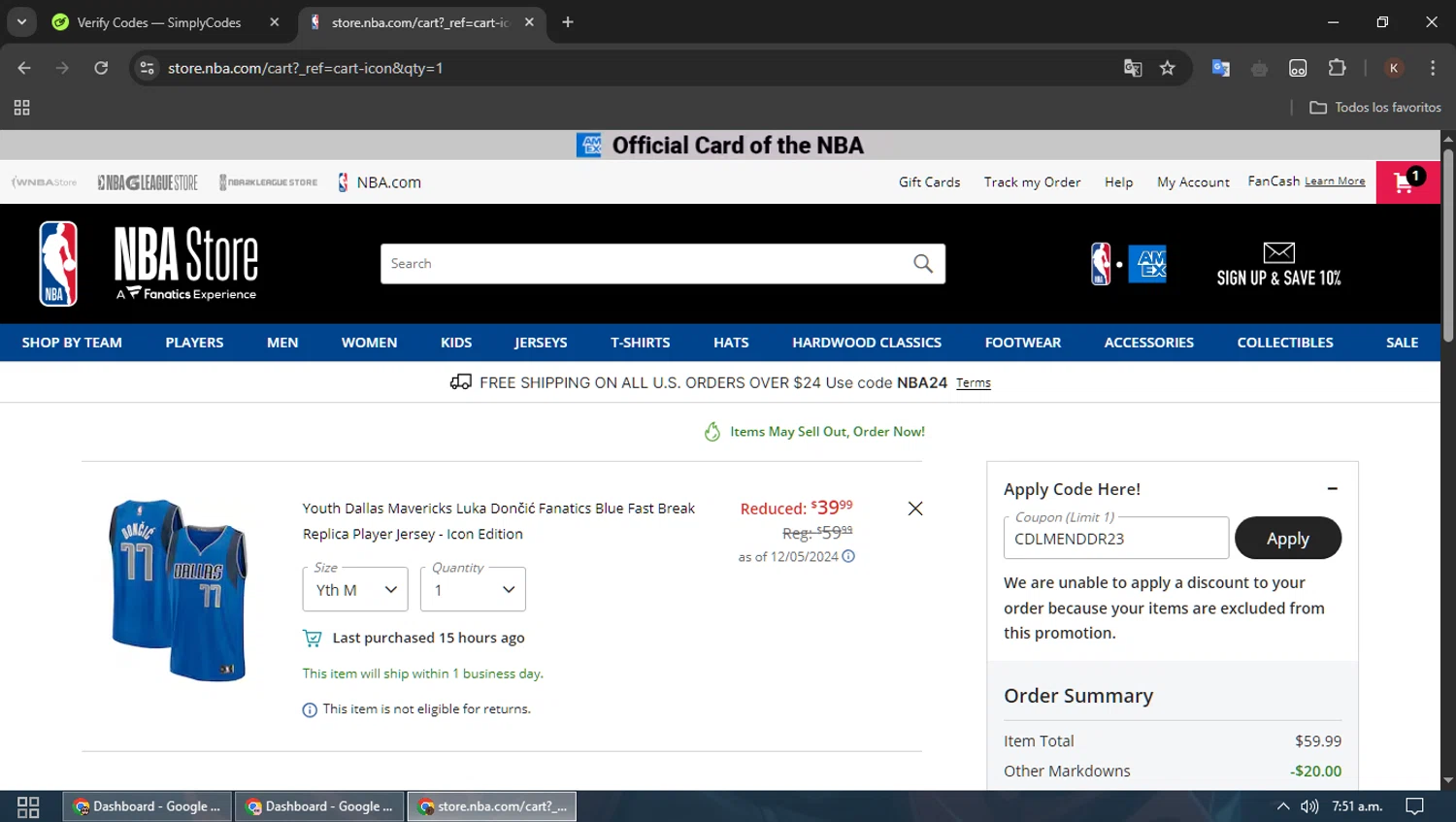Click the search magnifier icon

click(923, 263)
